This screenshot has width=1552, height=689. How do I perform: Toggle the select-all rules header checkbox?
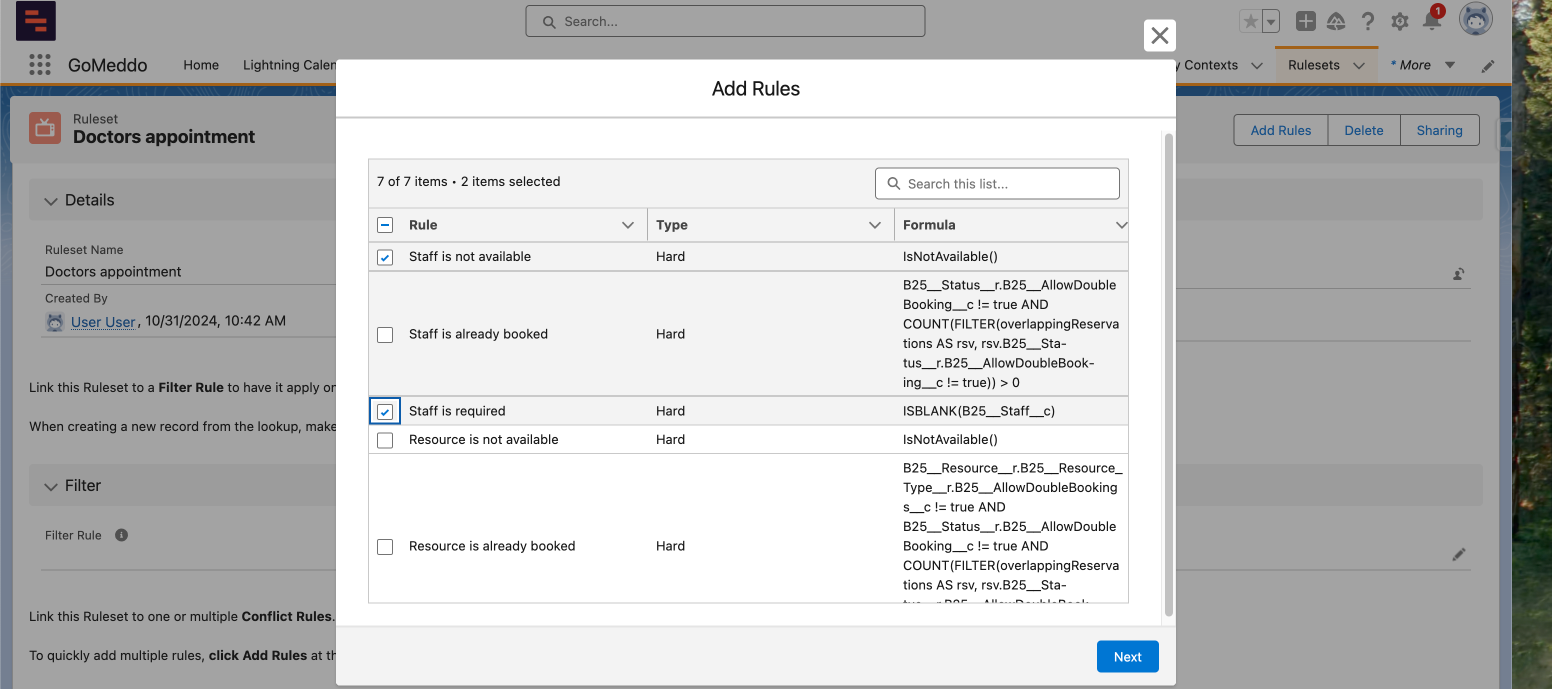point(385,225)
